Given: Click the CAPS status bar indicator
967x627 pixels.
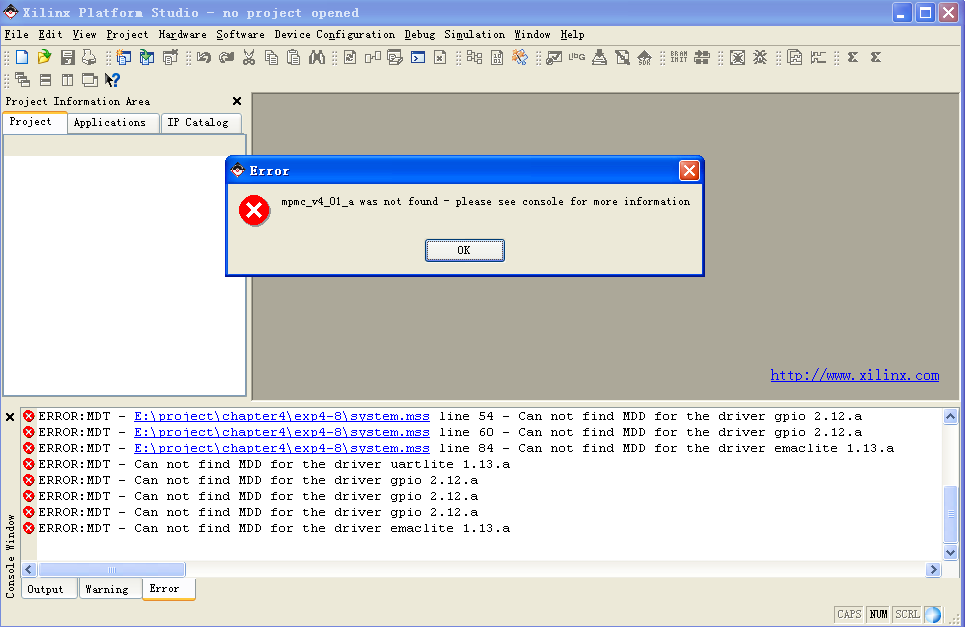Looking at the screenshot, I should click(849, 614).
